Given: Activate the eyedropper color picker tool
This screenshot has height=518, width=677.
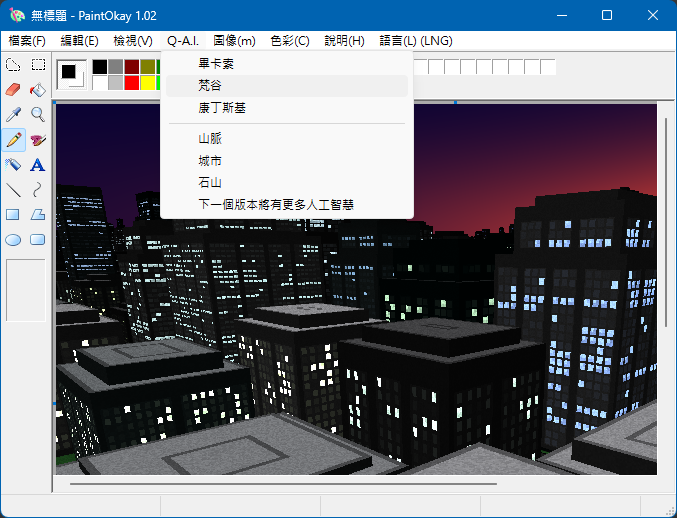Looking at the screenshot, I should (13, 115).
